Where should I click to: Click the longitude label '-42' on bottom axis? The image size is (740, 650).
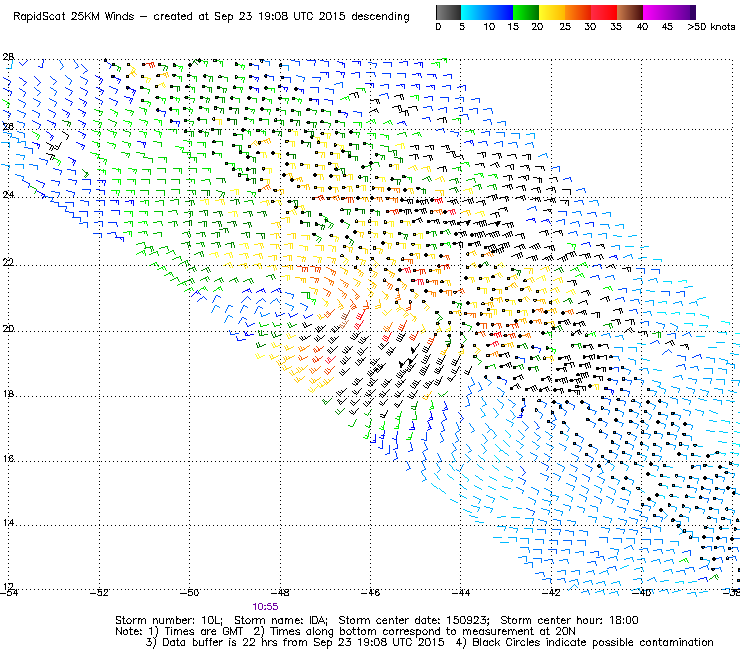tap(551, 593)
